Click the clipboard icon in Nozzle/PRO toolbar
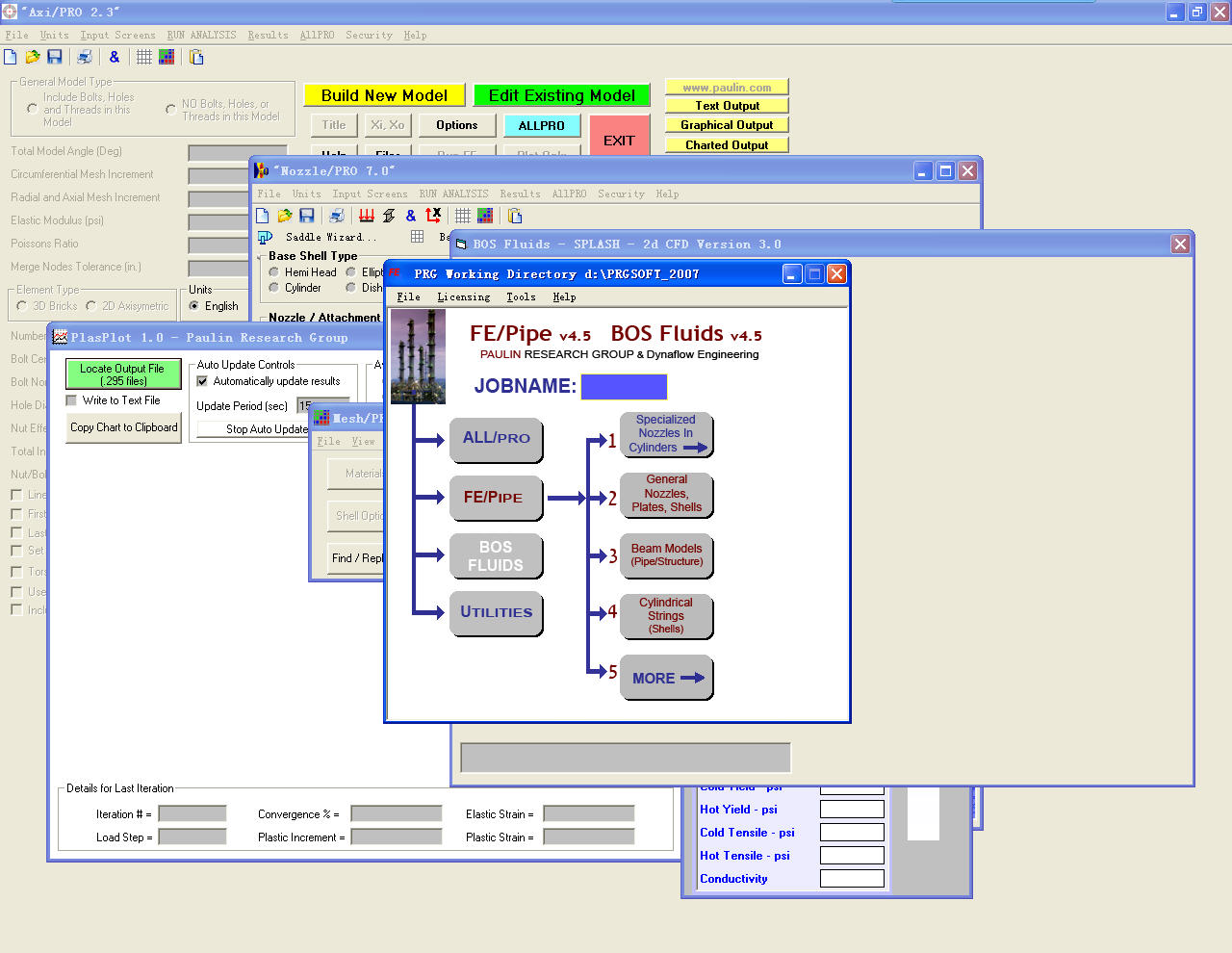 (515, 216)
